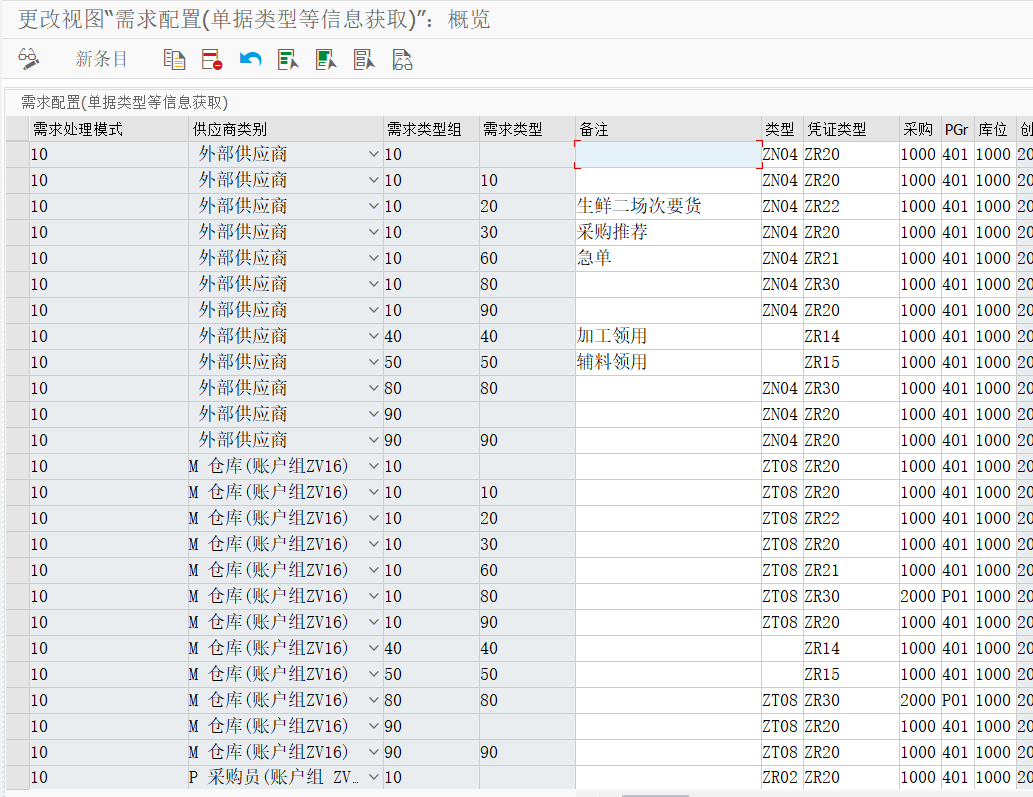Click the highlighted empty 备注 field in first row
Screen dimensions: 1033x797
668,154
